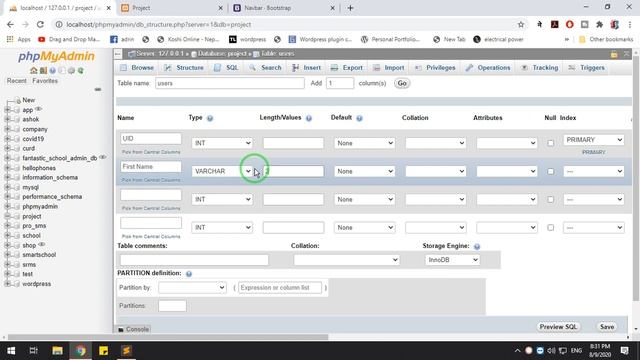
Task: Open the Operations tab
Action: coord(488,68)
